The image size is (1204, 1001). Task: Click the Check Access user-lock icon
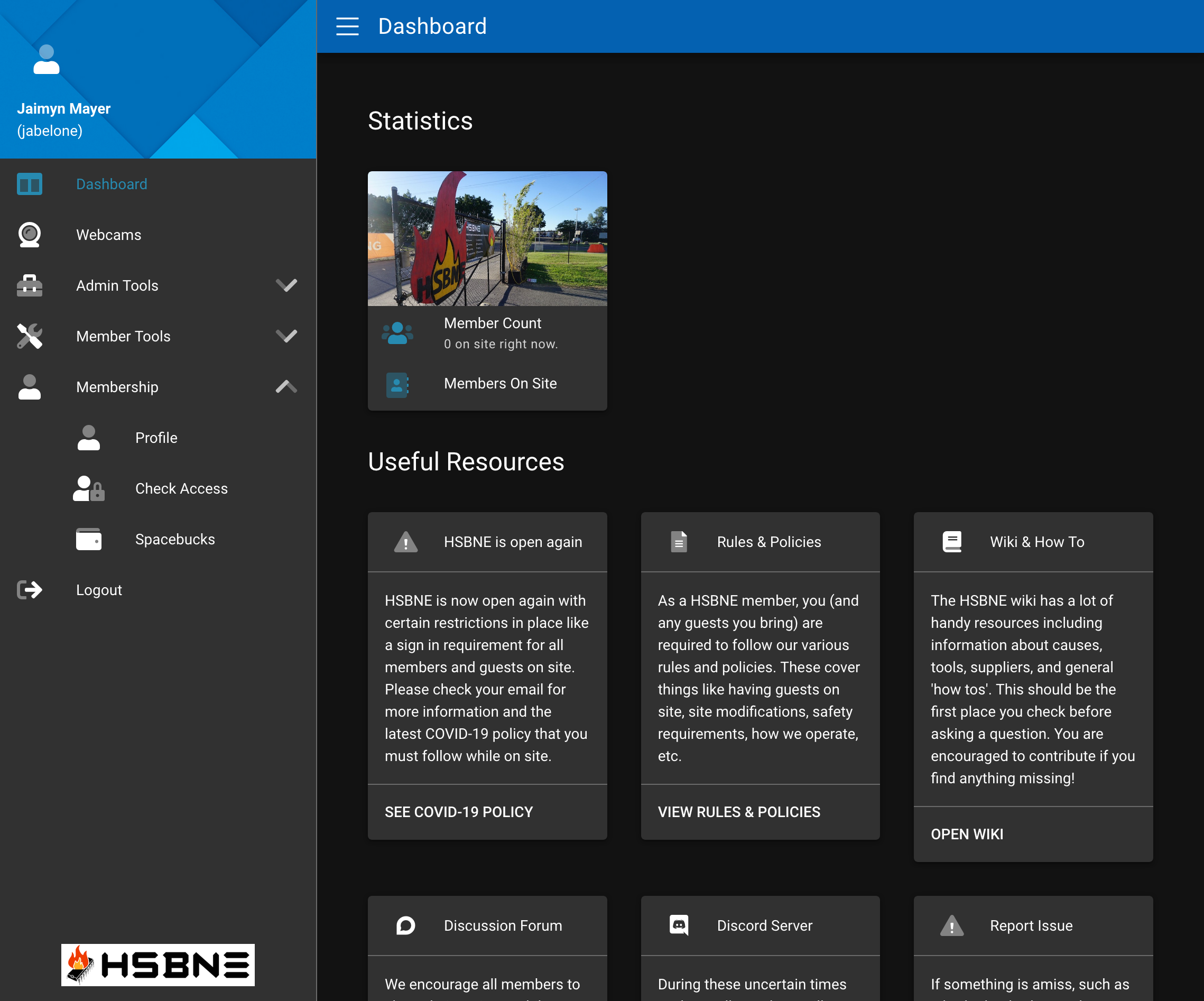(x=88, y=488)
